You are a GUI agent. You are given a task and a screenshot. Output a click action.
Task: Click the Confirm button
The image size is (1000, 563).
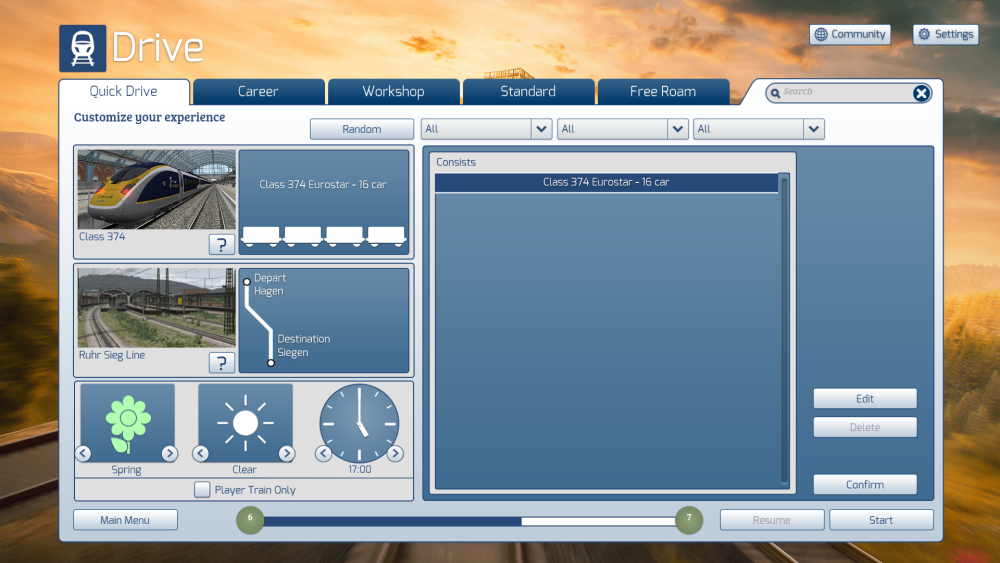865,485
